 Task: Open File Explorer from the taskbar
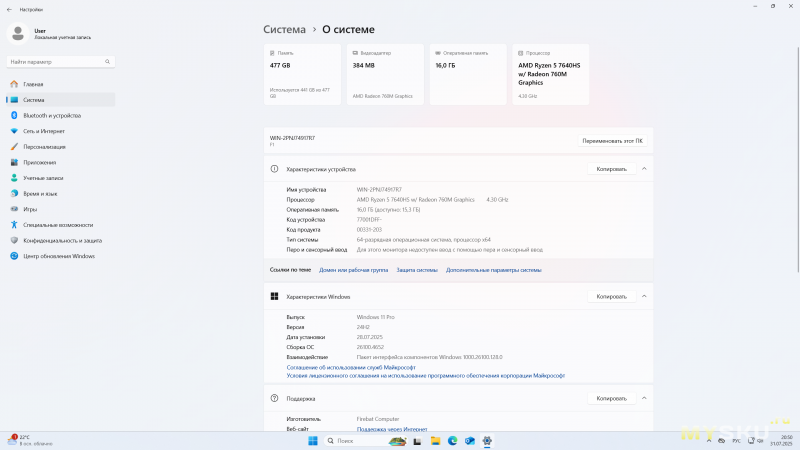[x=435, y=441]
